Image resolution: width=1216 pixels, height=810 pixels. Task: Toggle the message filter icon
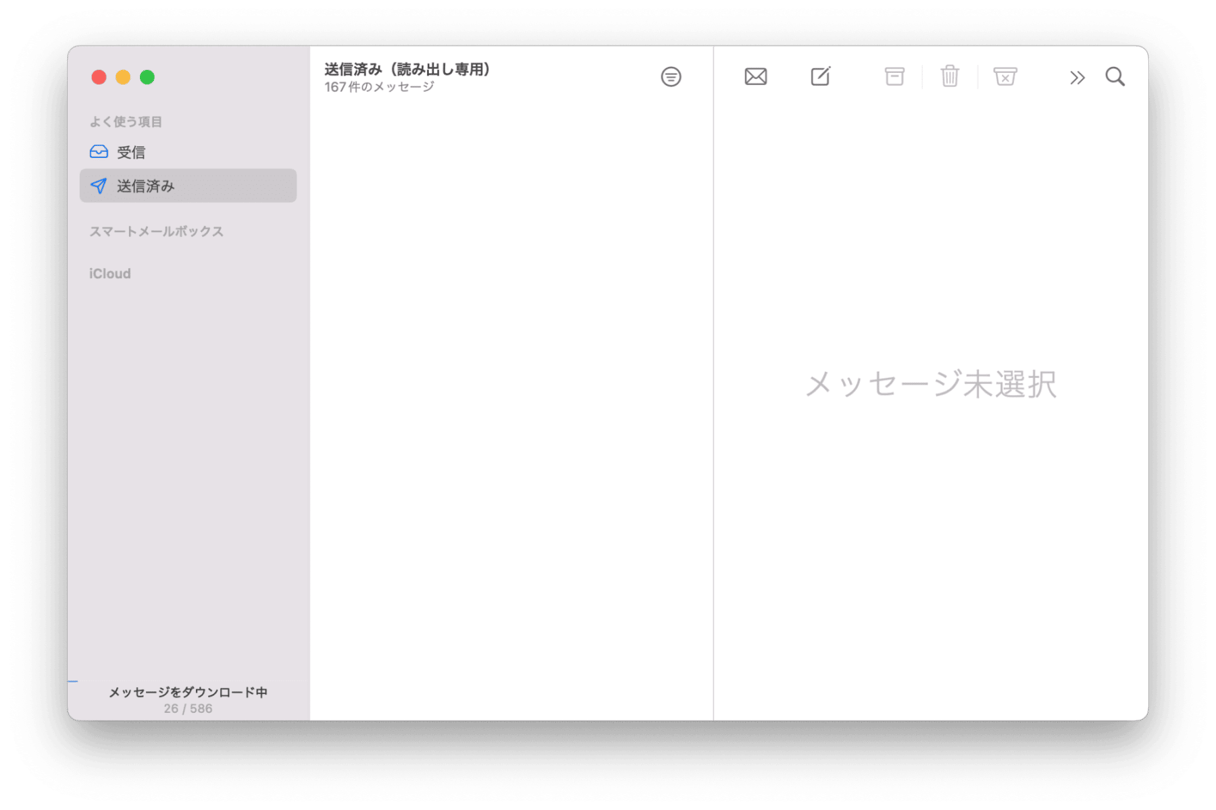point(671,77)
